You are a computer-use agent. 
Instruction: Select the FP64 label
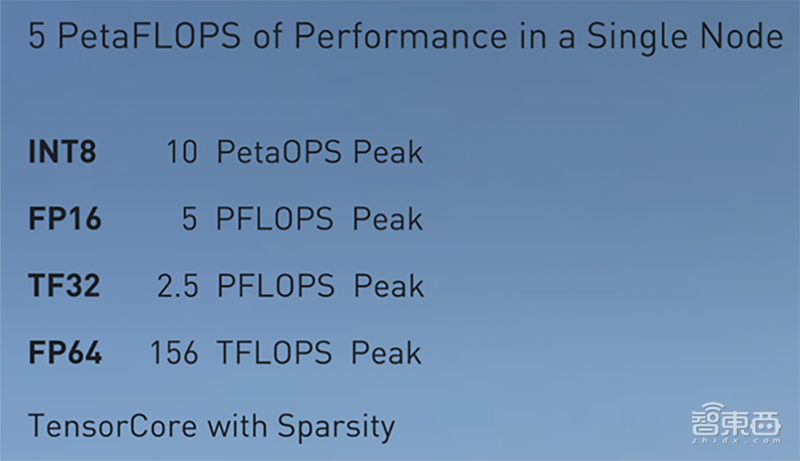65,353
